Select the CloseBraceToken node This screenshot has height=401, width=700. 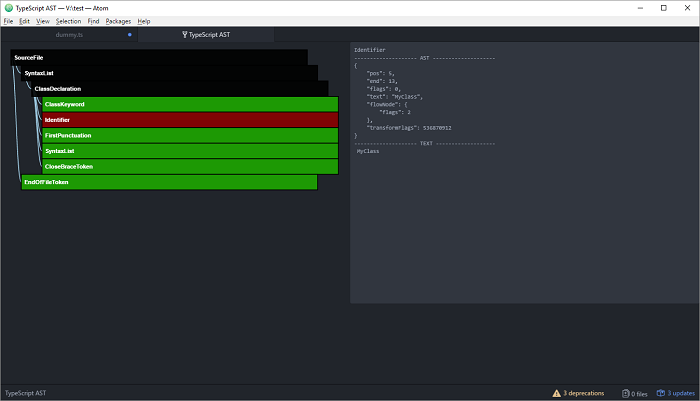pos(190,167)
